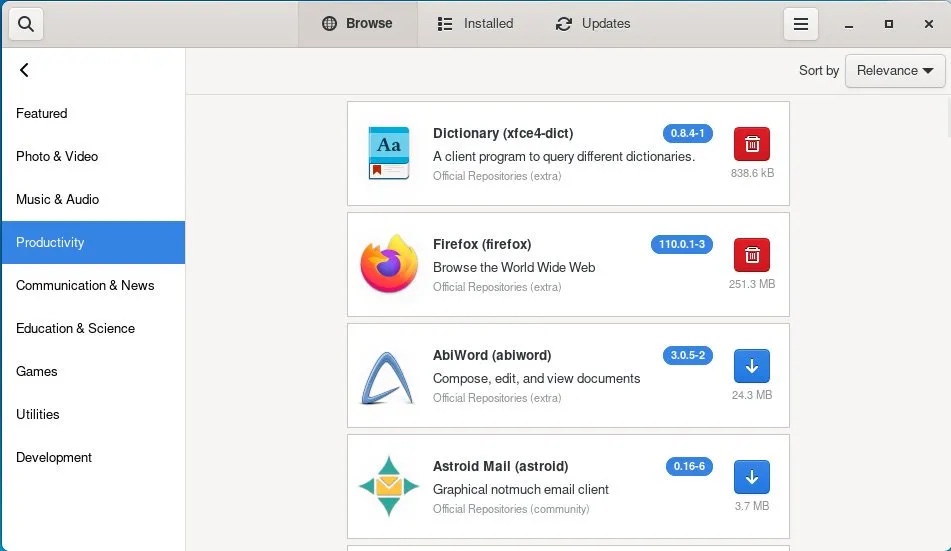The height and width of the screenshot is (551, 951).
Task: Switch to the Updates tab
Action: click(x=593, y=24)
